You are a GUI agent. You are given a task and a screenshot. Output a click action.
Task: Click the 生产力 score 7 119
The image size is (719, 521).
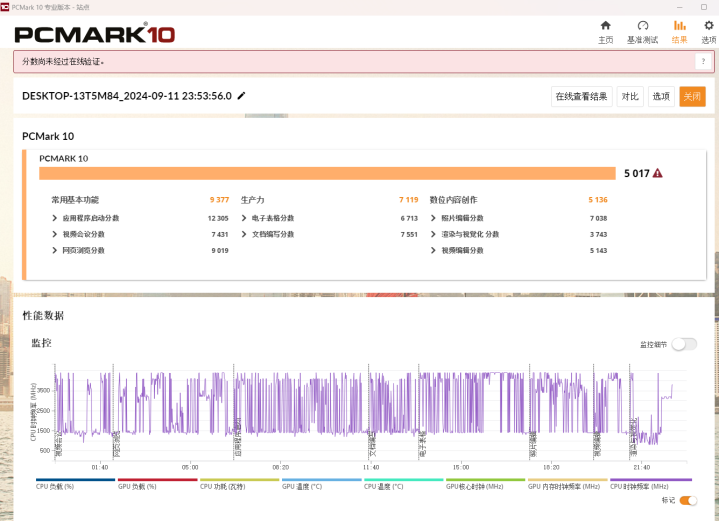pyautogui.click(x=409, y=200)
